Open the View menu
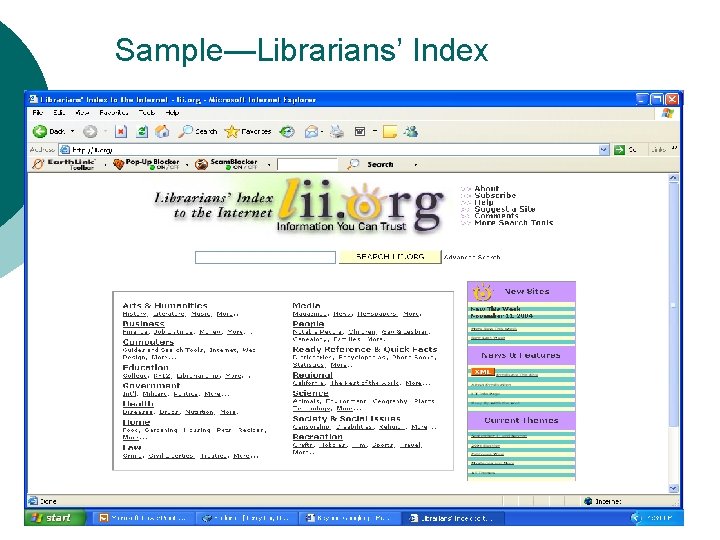720x540 pixels. (x=82, y=112)
